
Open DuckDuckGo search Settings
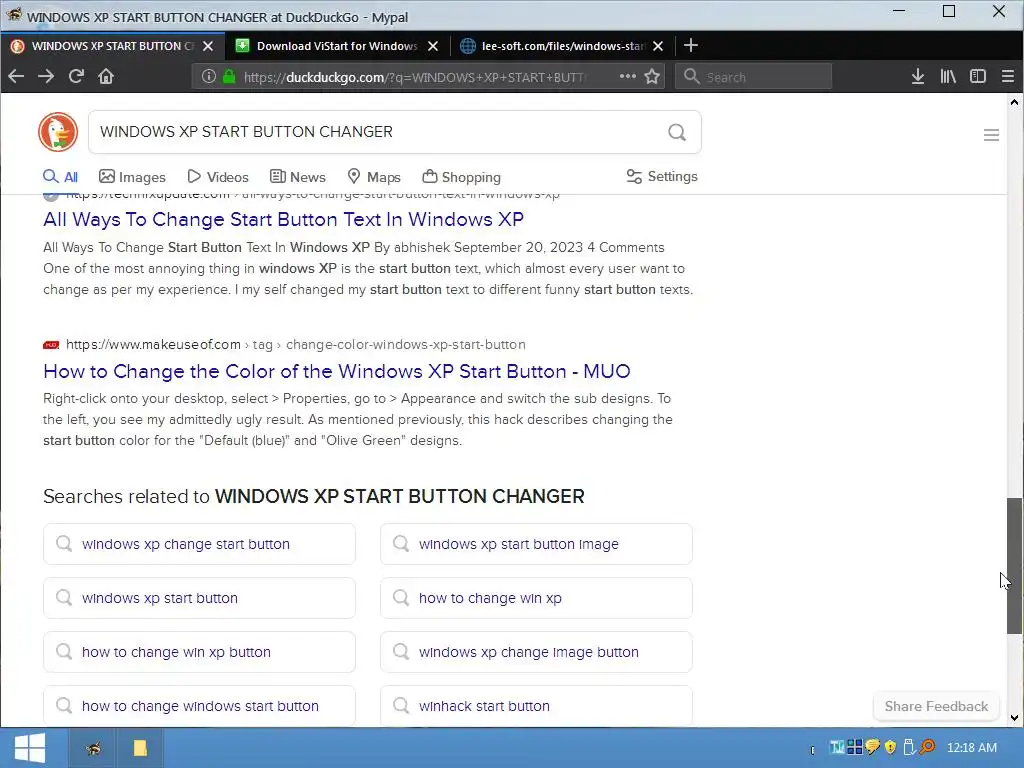662,176
